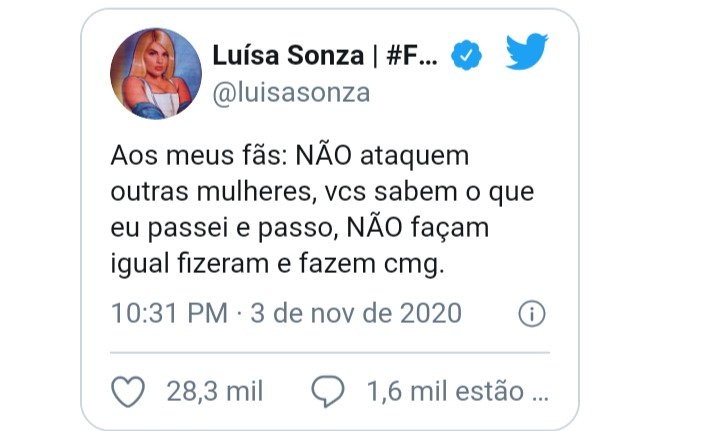This screenshot has width=720, height=431.
Task: Click the 28,3 mil likes count
Action: point(215,392)
